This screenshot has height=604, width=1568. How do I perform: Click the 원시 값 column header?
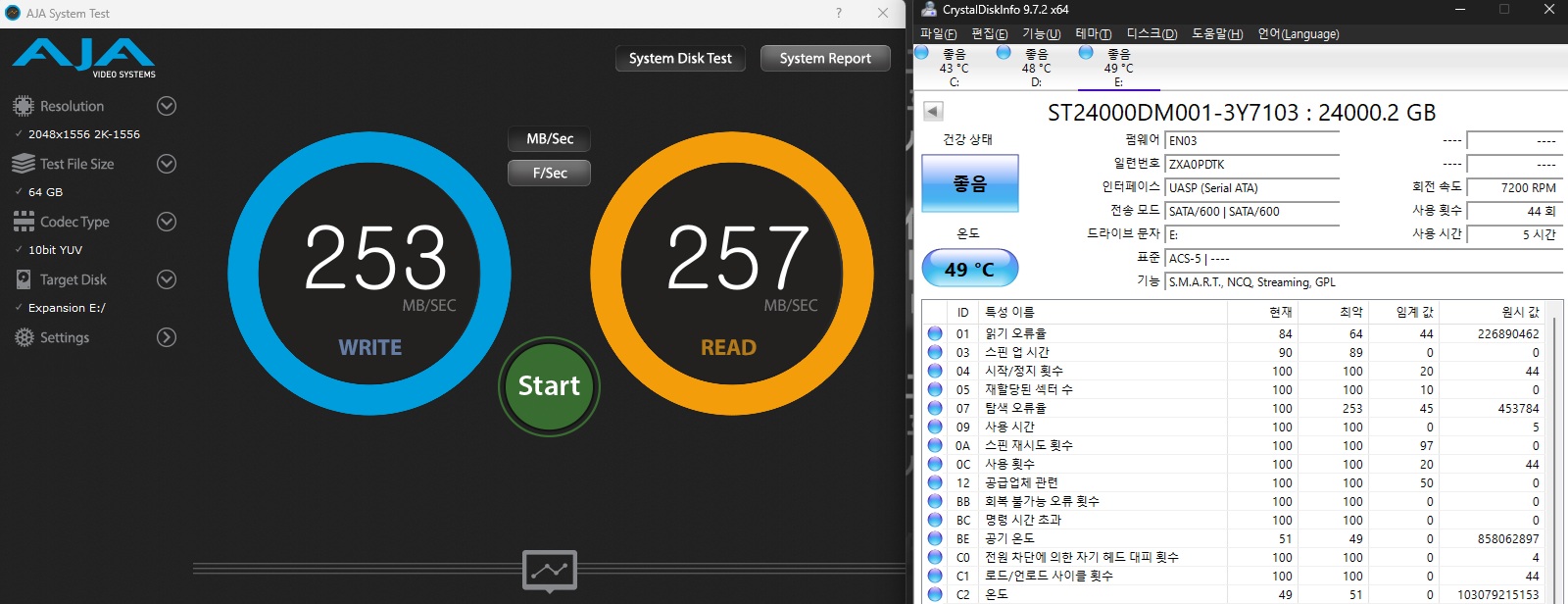pos(1493,312)
